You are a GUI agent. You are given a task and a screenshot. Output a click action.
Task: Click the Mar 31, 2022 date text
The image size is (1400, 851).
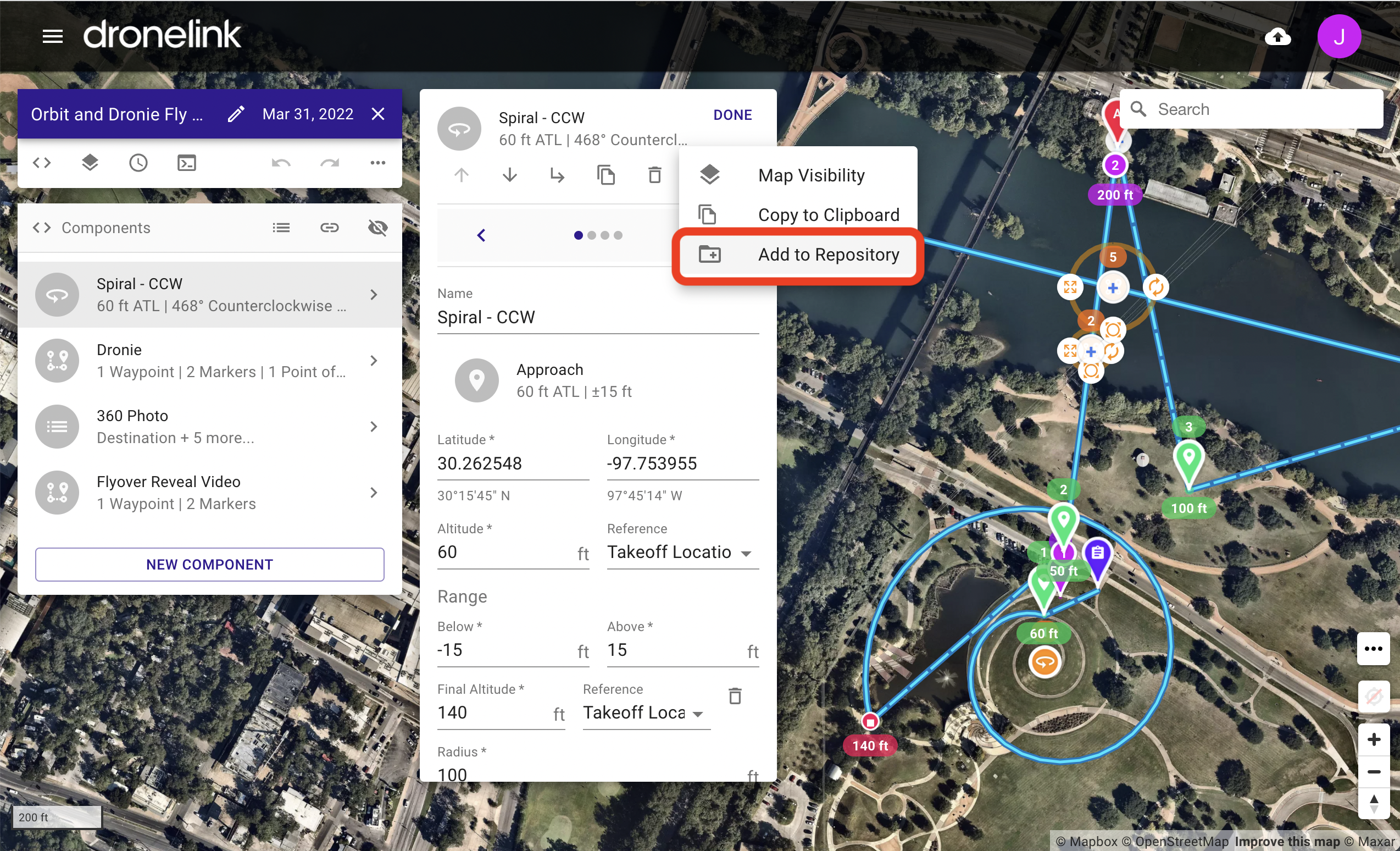coord(307,114)
